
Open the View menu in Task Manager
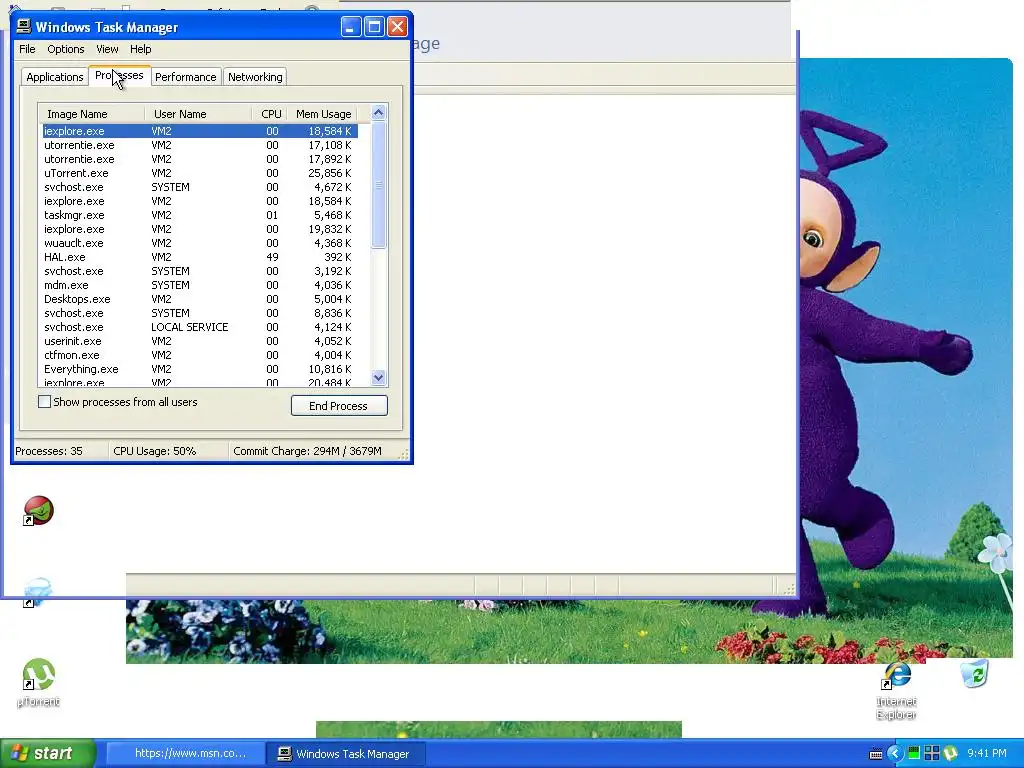point(107,49)
